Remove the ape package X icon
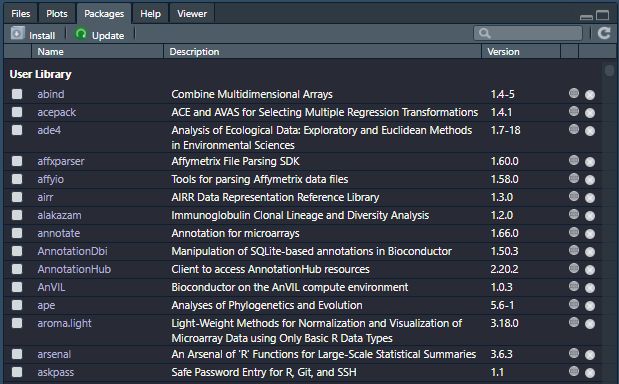The image size is (619, 384). 590,306
